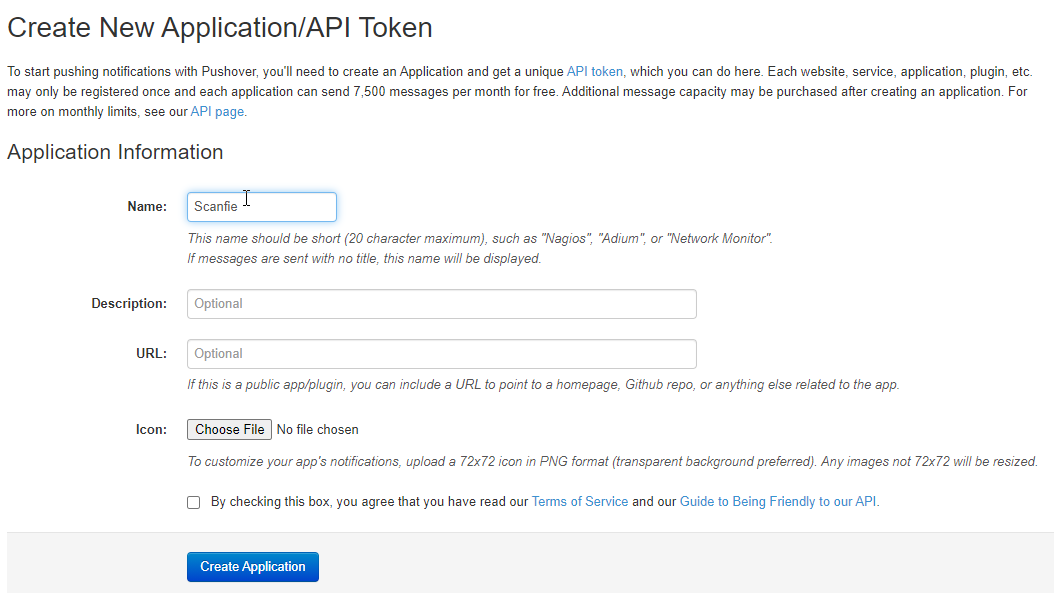1054x593 pixels.
Task: Click the "Icon:" field label
Action: 151,429
